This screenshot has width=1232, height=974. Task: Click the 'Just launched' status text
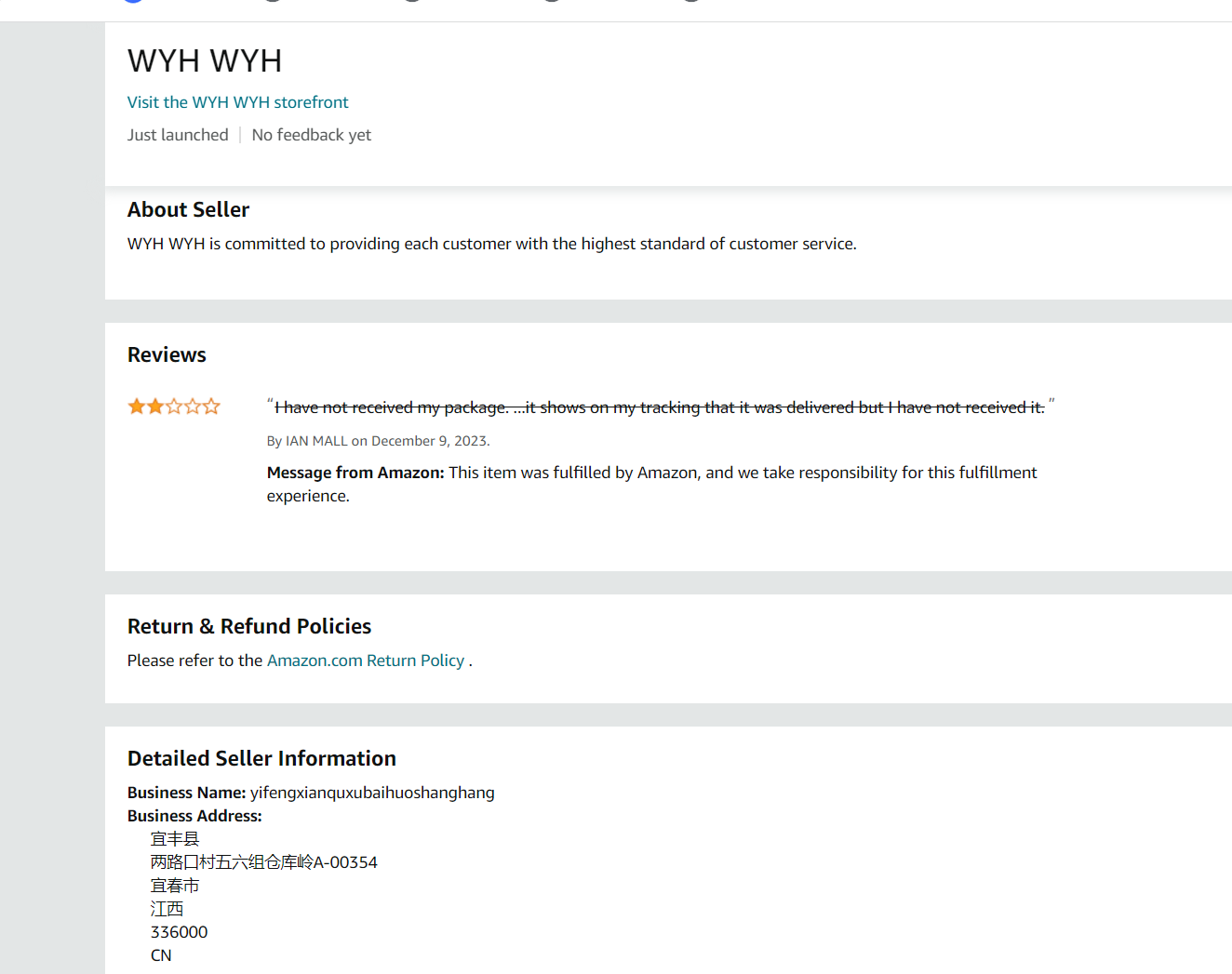click(x=178, y=135)
